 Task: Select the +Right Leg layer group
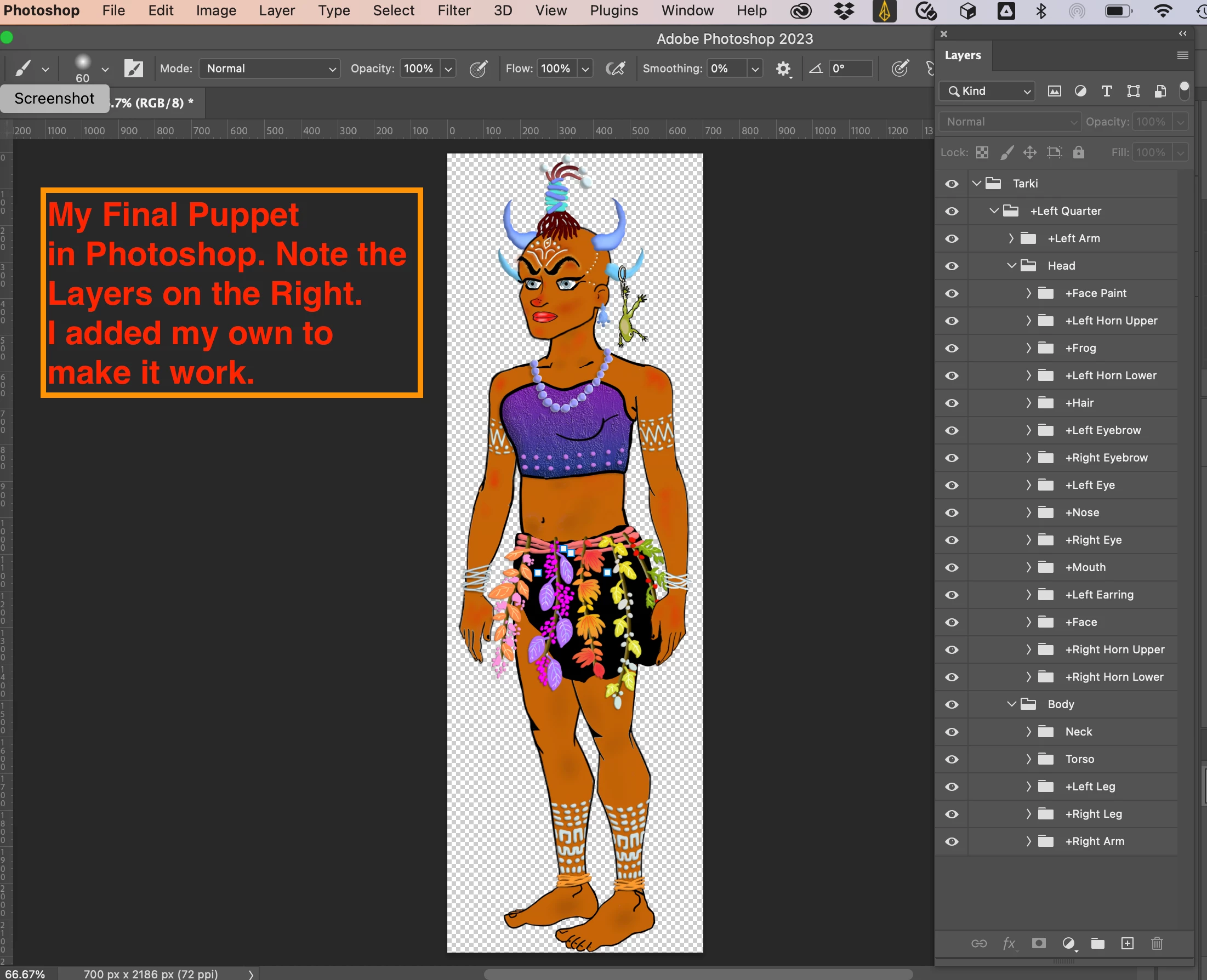click(1093, 814)
